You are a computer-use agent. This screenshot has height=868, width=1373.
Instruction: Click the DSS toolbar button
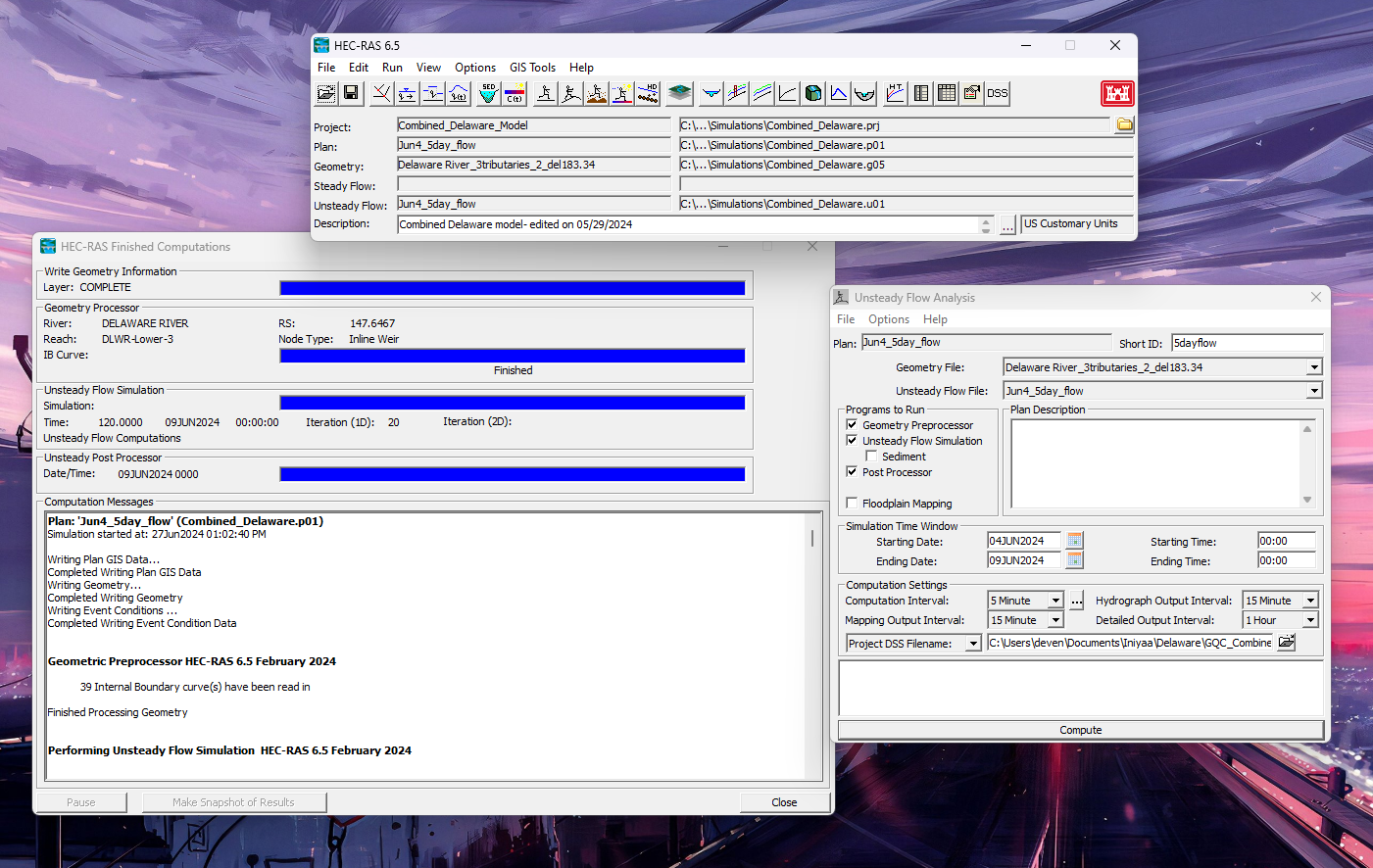[998, 93]
